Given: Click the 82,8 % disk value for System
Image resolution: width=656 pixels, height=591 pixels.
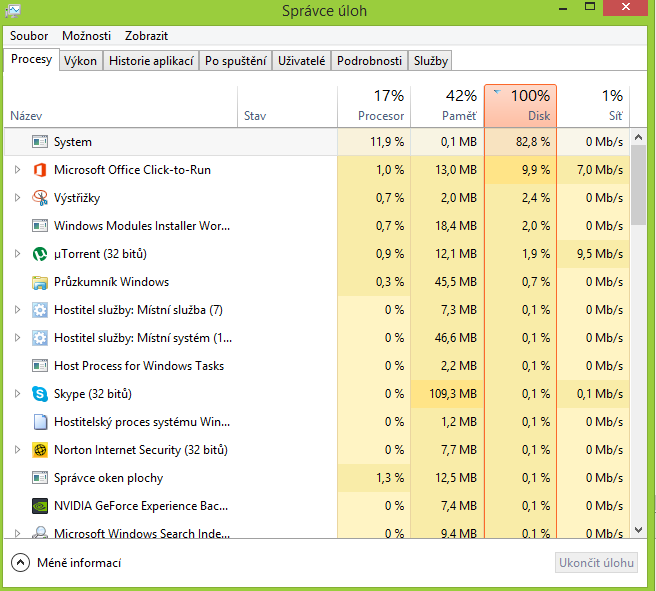Looking at the screenshot, I should coord(533,142).
